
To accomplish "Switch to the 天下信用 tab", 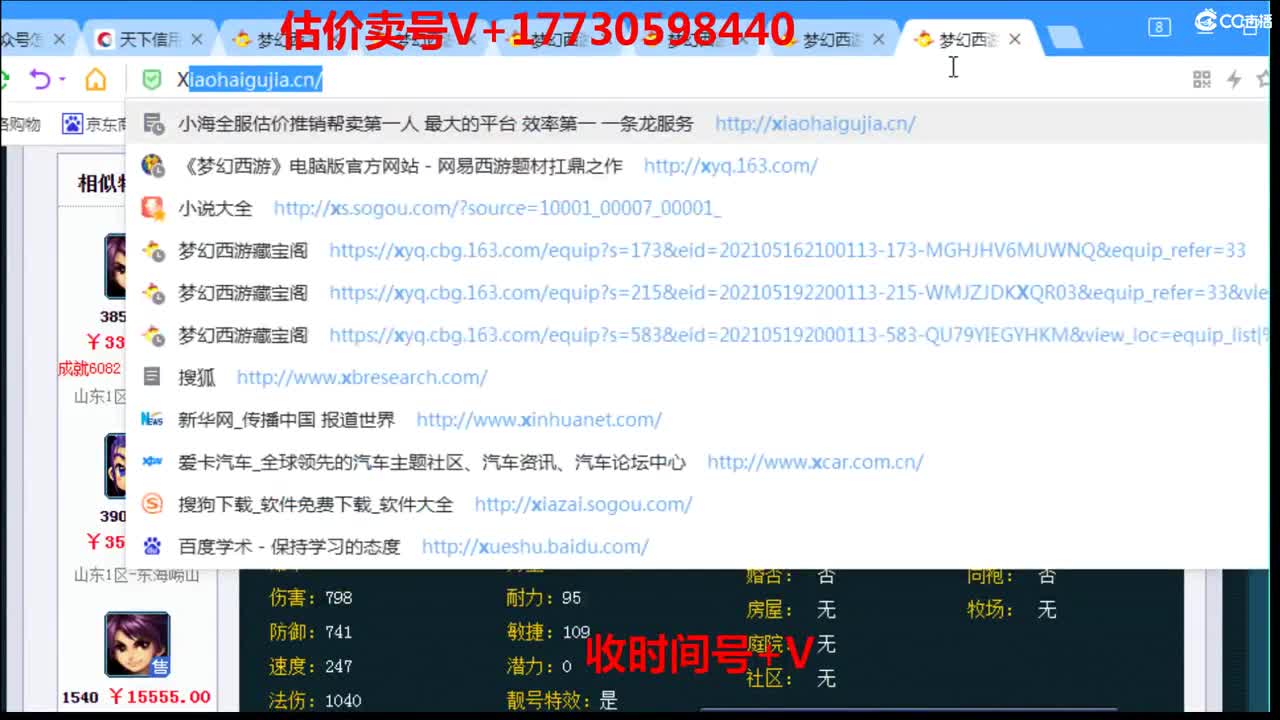I will (149, 40).
